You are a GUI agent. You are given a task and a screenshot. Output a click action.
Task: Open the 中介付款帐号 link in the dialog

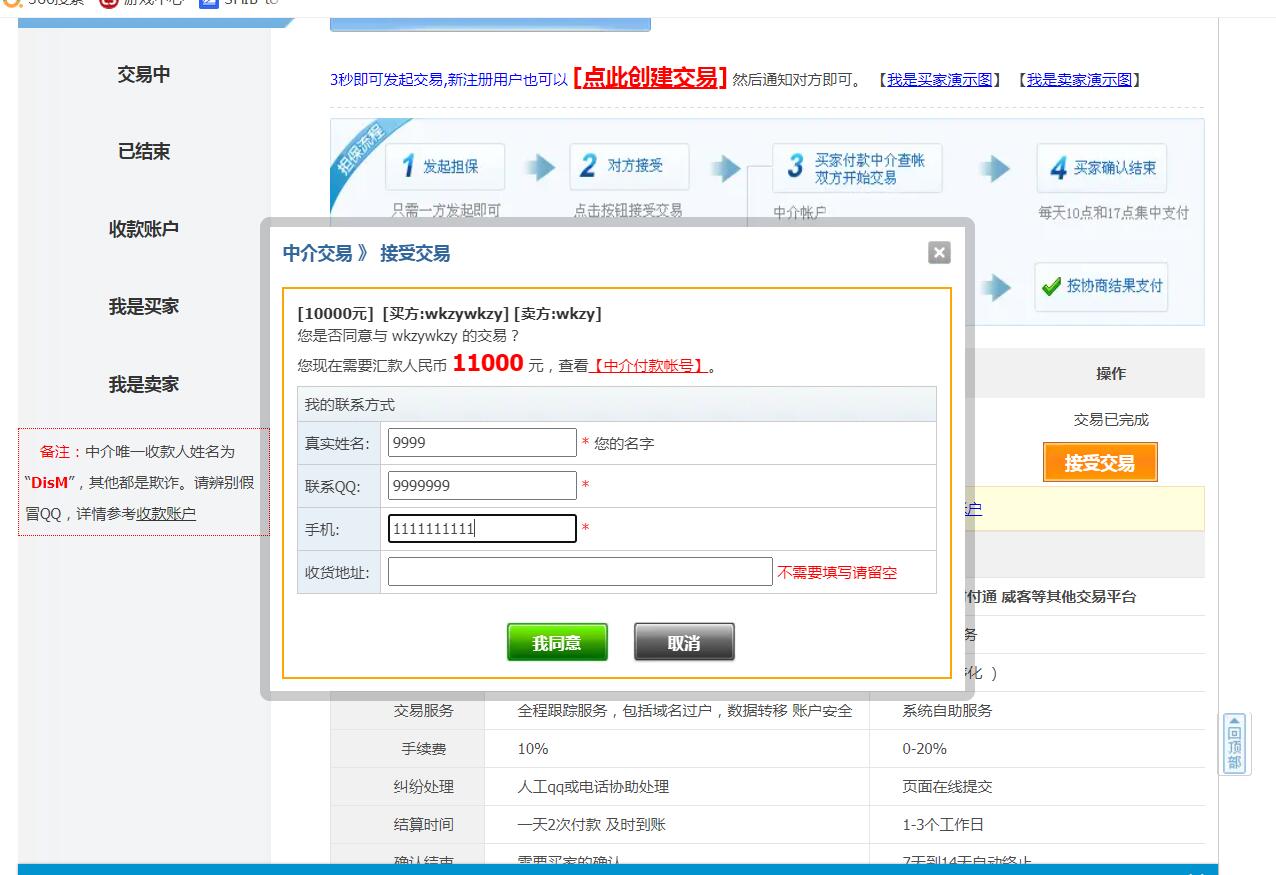[648, 366]
